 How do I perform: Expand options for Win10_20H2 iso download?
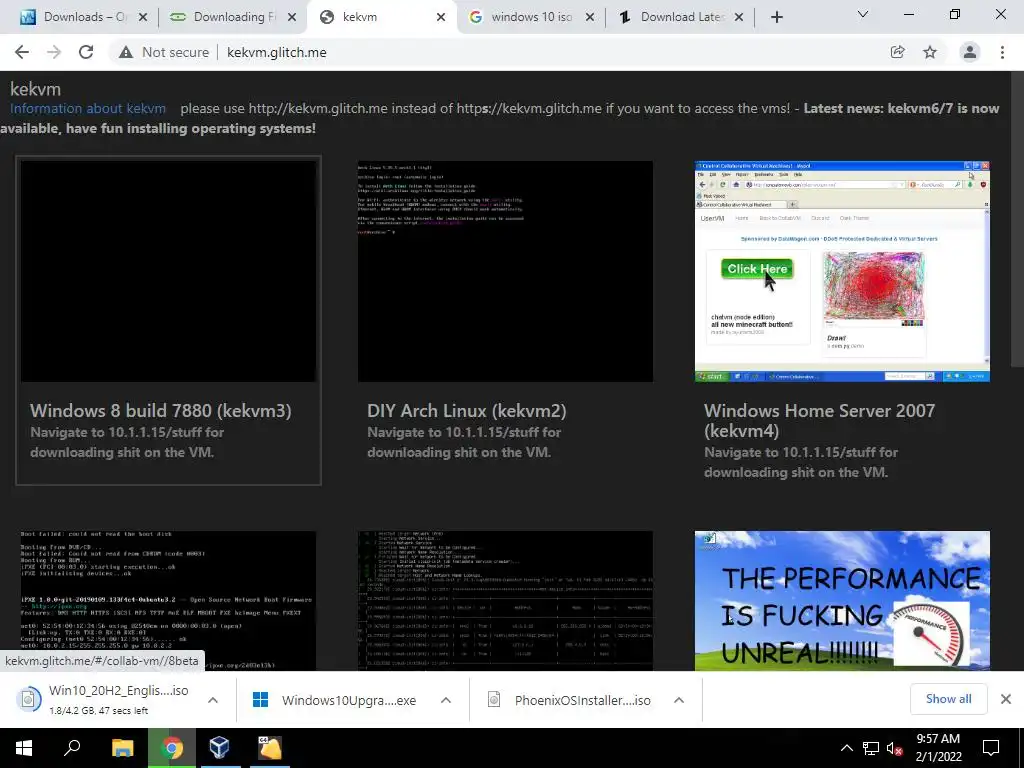(213, 700)
